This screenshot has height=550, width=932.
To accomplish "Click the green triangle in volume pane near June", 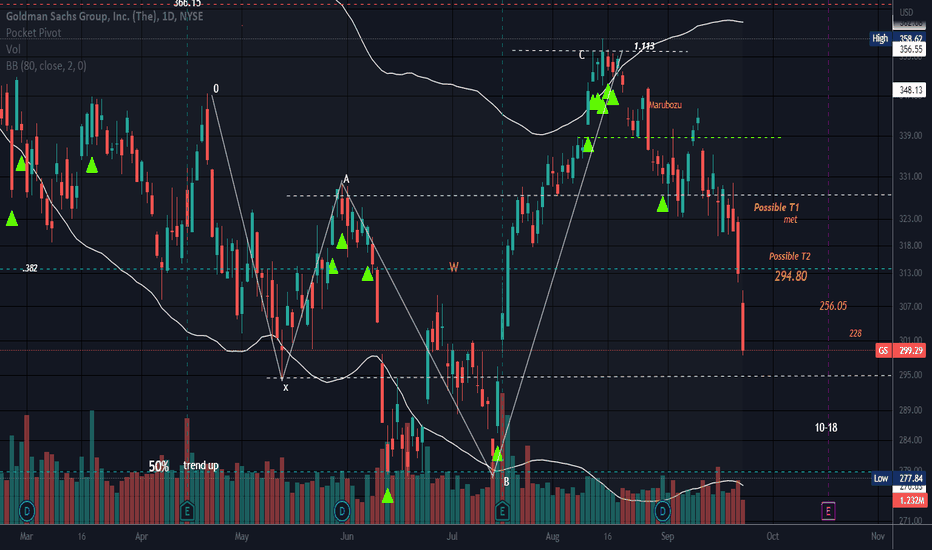I will pos(388,495).
